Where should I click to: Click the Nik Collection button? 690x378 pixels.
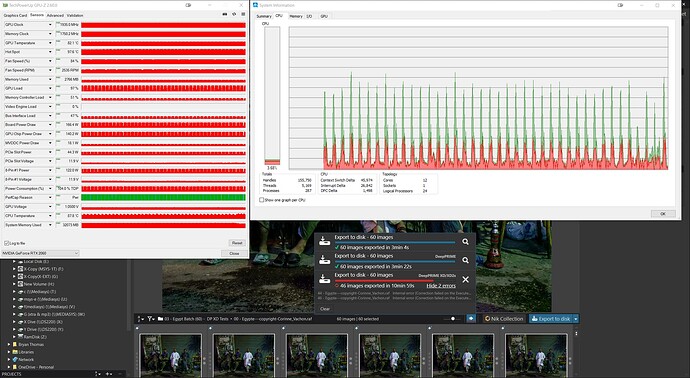(504, 319)
